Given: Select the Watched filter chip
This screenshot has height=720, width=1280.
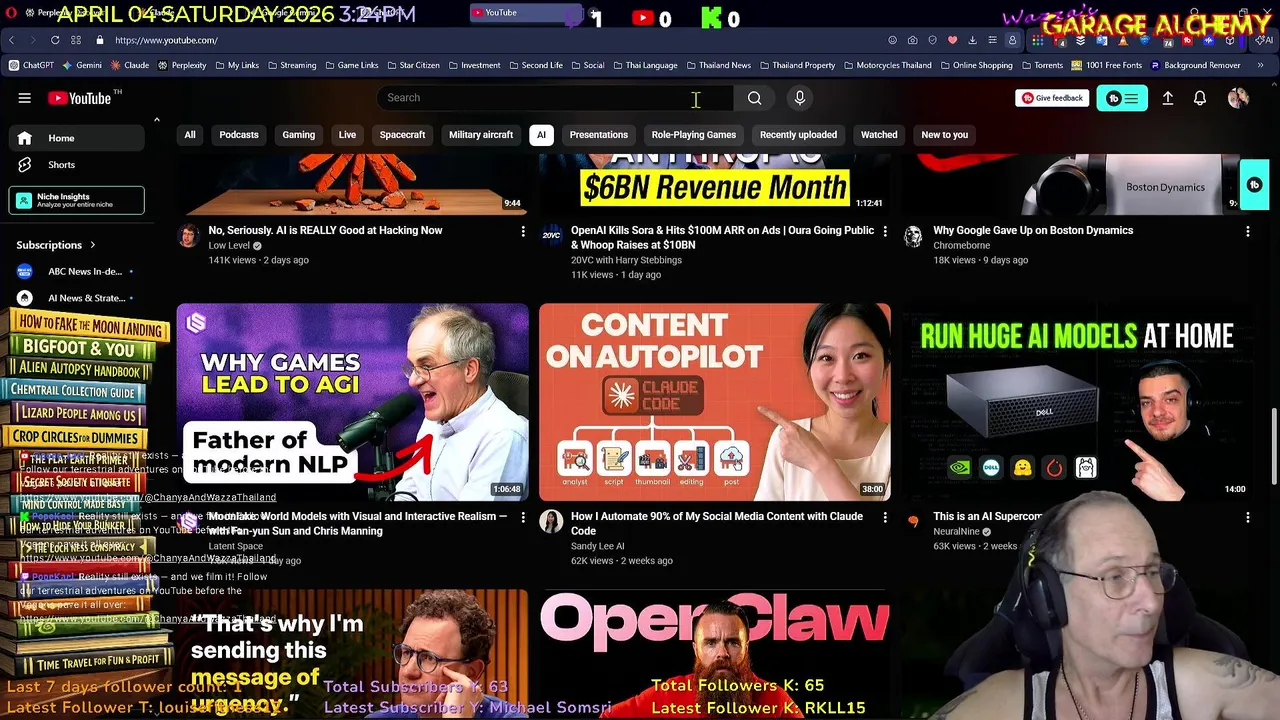Looking at the screenshot, I should pyautogui.click(x=879, y=135).
